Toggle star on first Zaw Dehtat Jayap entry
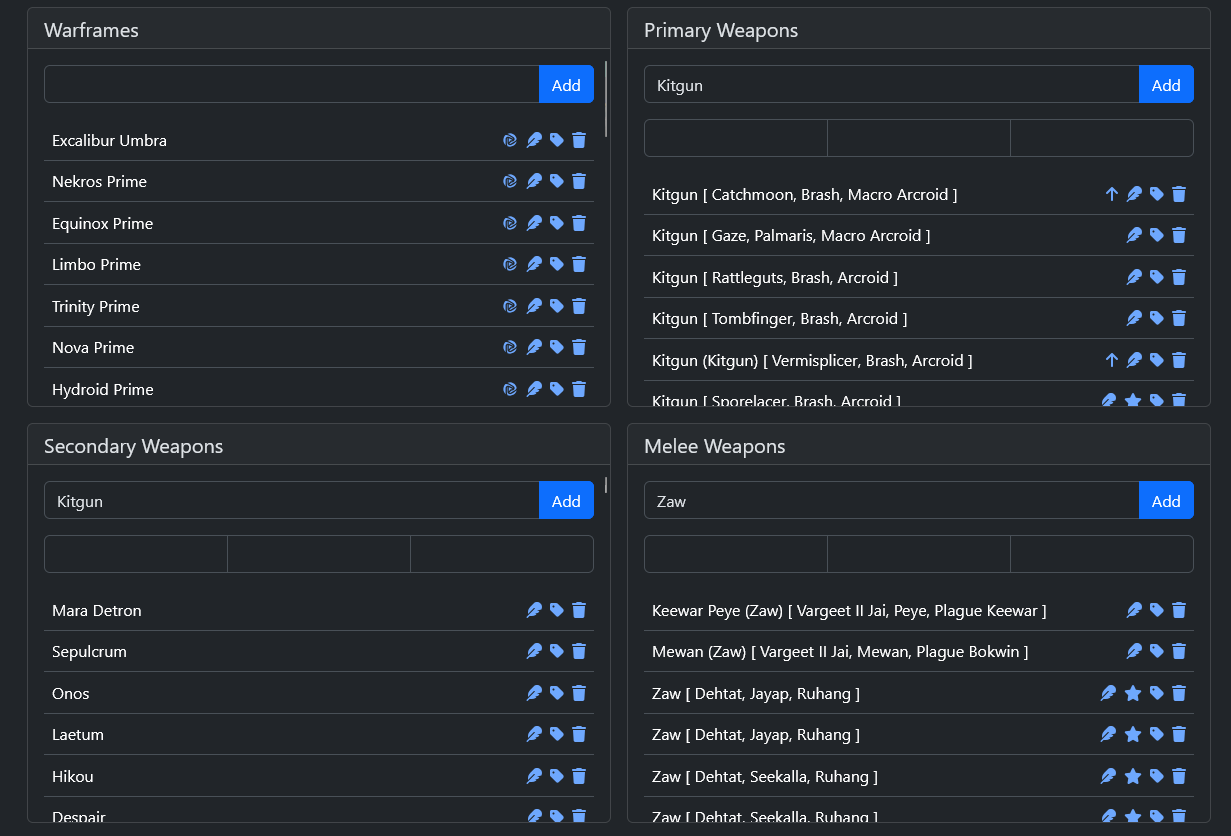Screen dimensions: 1231x836 [1133, 694]
